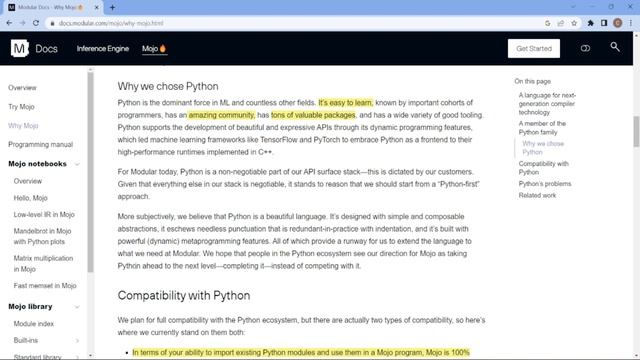Open Overview under Mojo notebooks
This screenshot has width=640, height=360.
pyautogui.click(x=28, y=181)
